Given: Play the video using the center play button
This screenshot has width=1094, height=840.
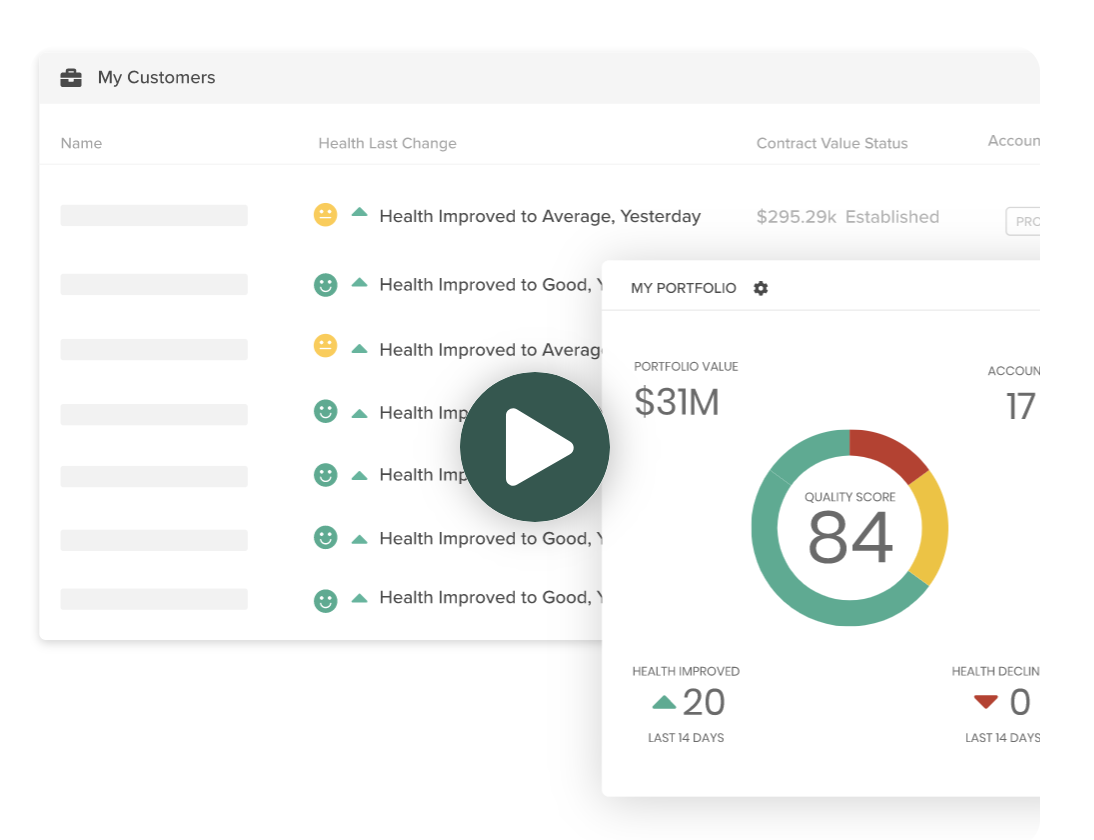Looking at the screenshot, I should [535, 447].
